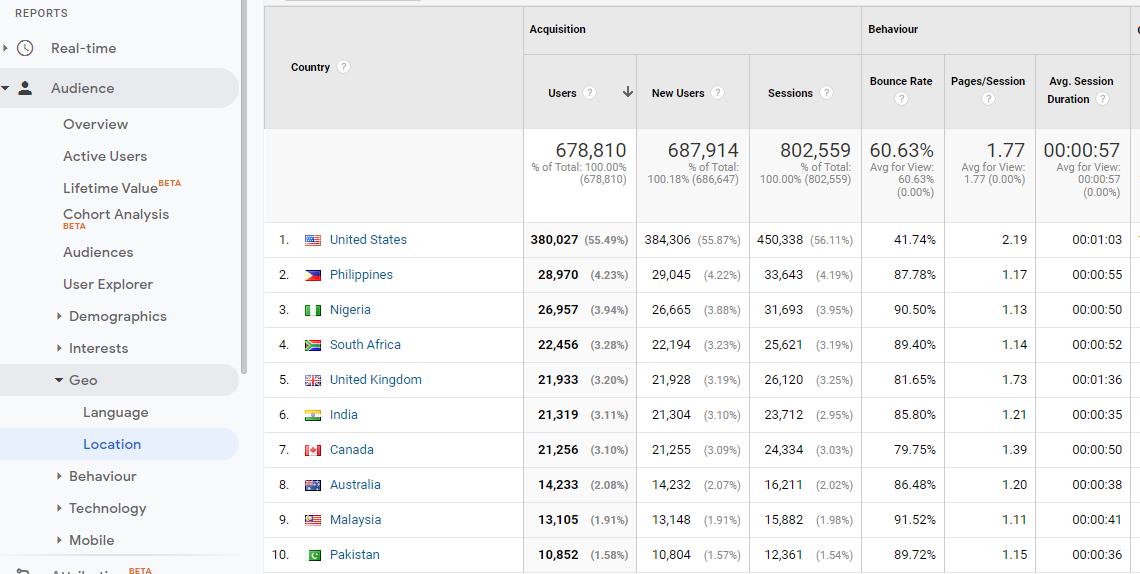
Task: Open help icon beside New Users
Action: [717, 93]
